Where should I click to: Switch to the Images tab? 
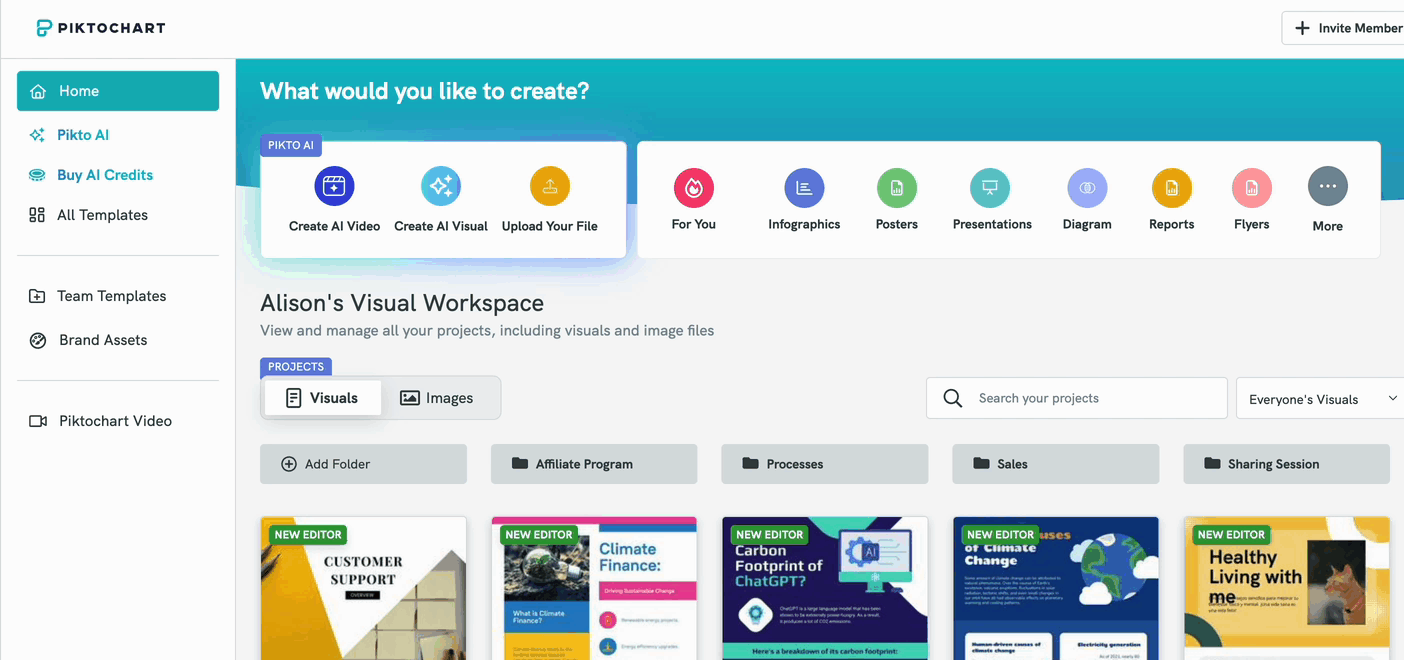point(438,398)
